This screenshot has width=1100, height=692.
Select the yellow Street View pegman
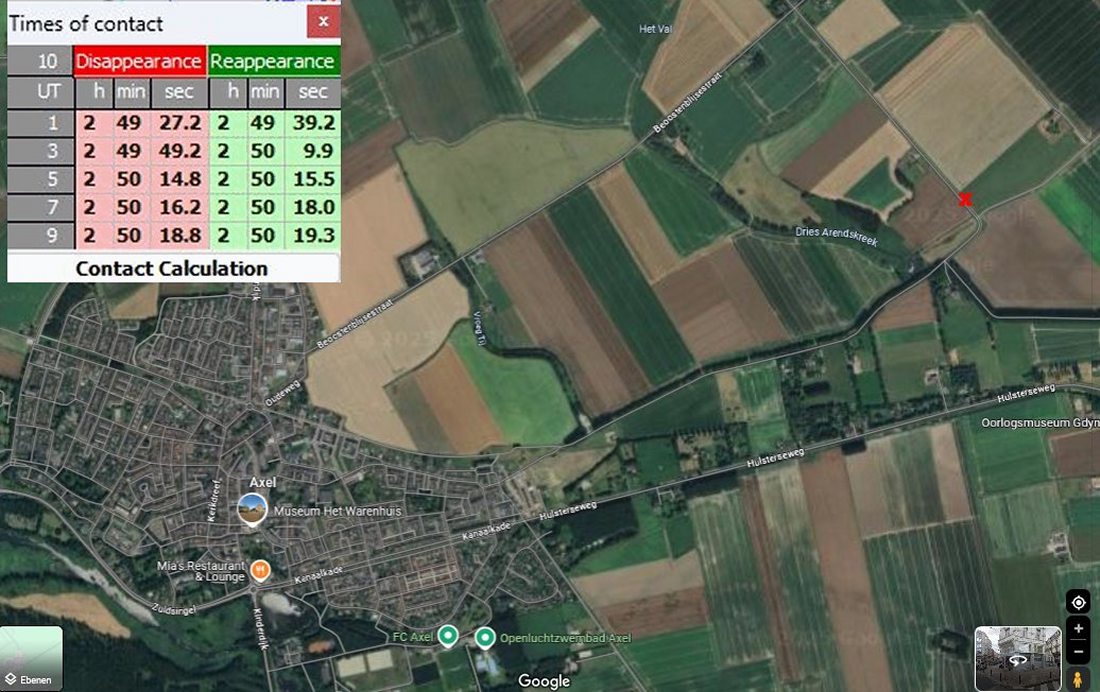[1078, 679]
